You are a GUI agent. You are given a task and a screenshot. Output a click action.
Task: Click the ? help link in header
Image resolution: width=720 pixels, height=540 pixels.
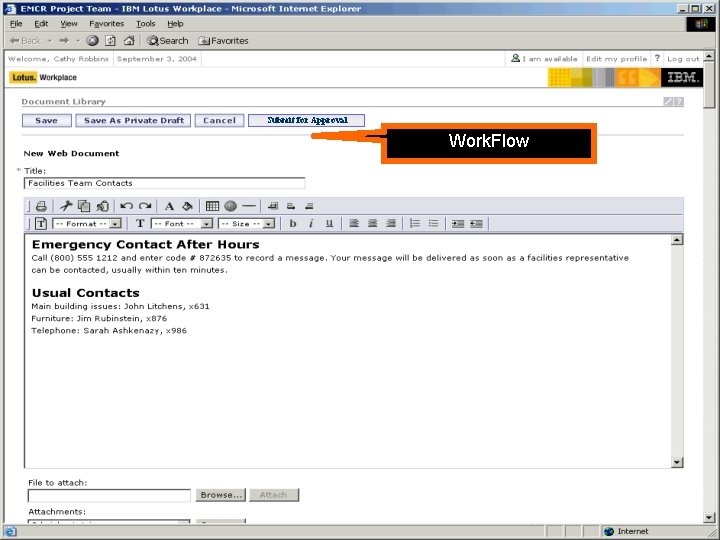click(657, 58)
